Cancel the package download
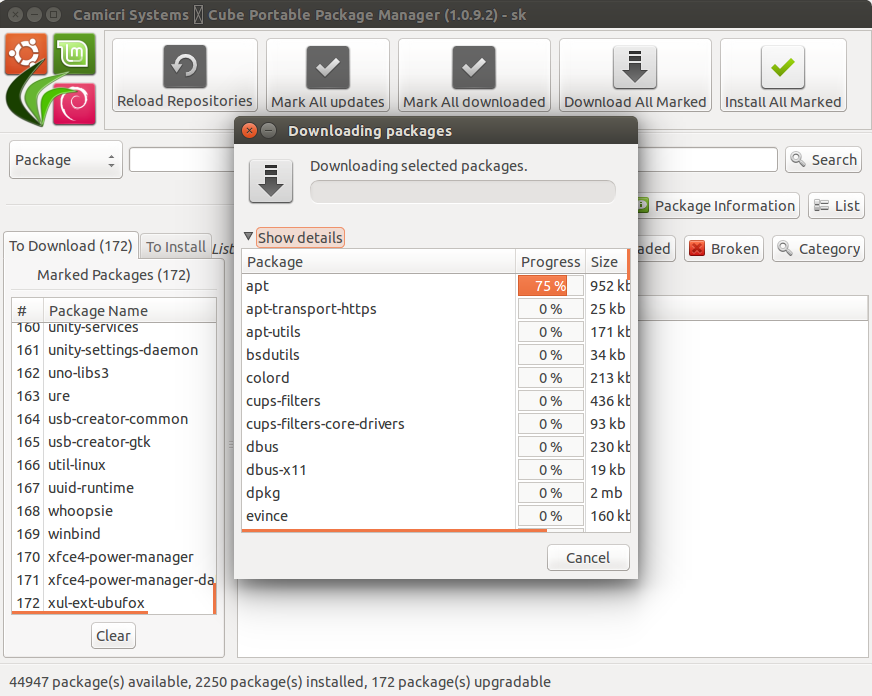Screen dimensions: 872x696 click(x=588, y=558)
